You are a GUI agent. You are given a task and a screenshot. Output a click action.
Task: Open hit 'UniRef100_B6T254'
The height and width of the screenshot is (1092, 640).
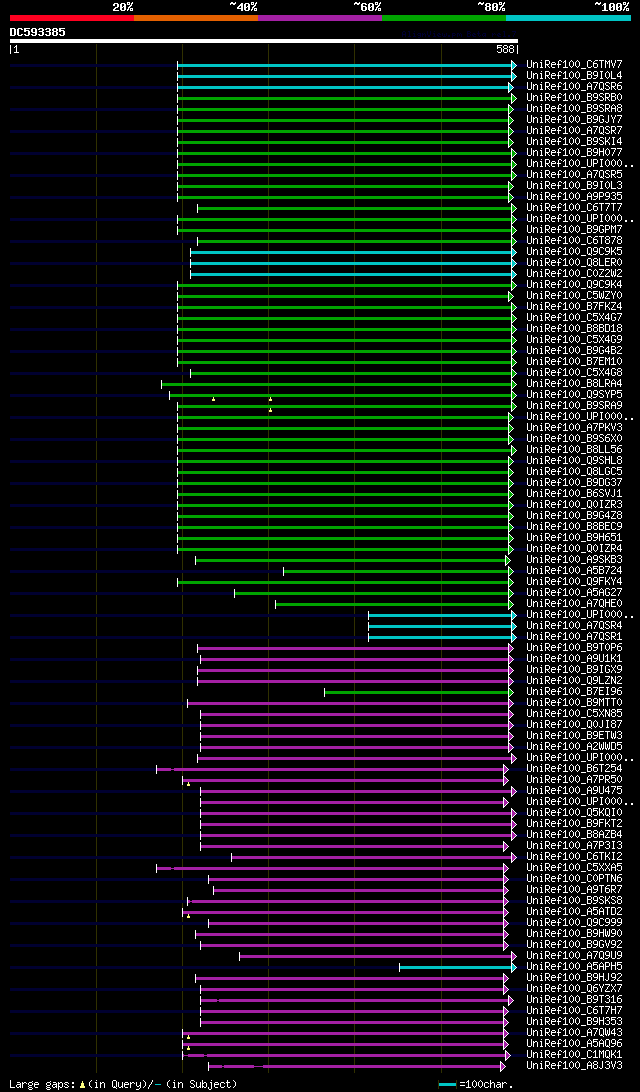pos(574,769)
